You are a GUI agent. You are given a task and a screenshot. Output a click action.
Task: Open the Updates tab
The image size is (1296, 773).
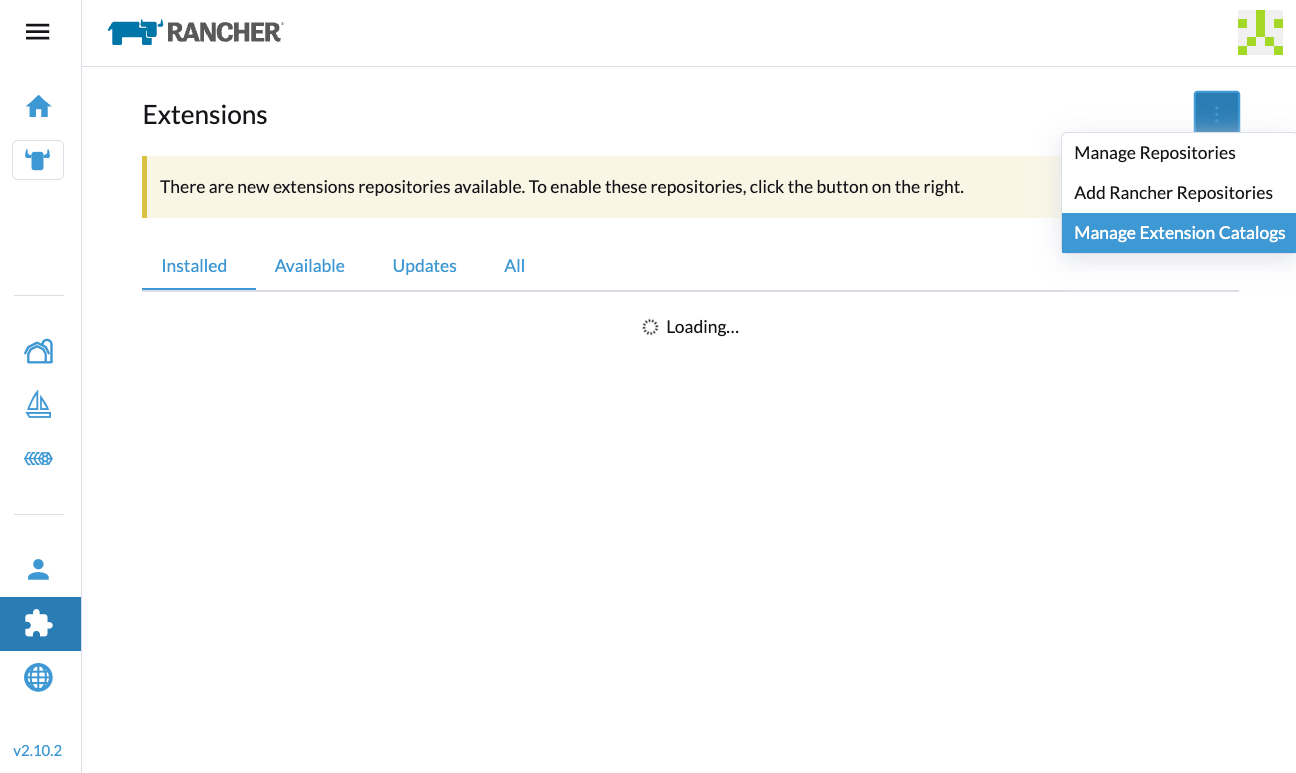(x=424, y=265)
